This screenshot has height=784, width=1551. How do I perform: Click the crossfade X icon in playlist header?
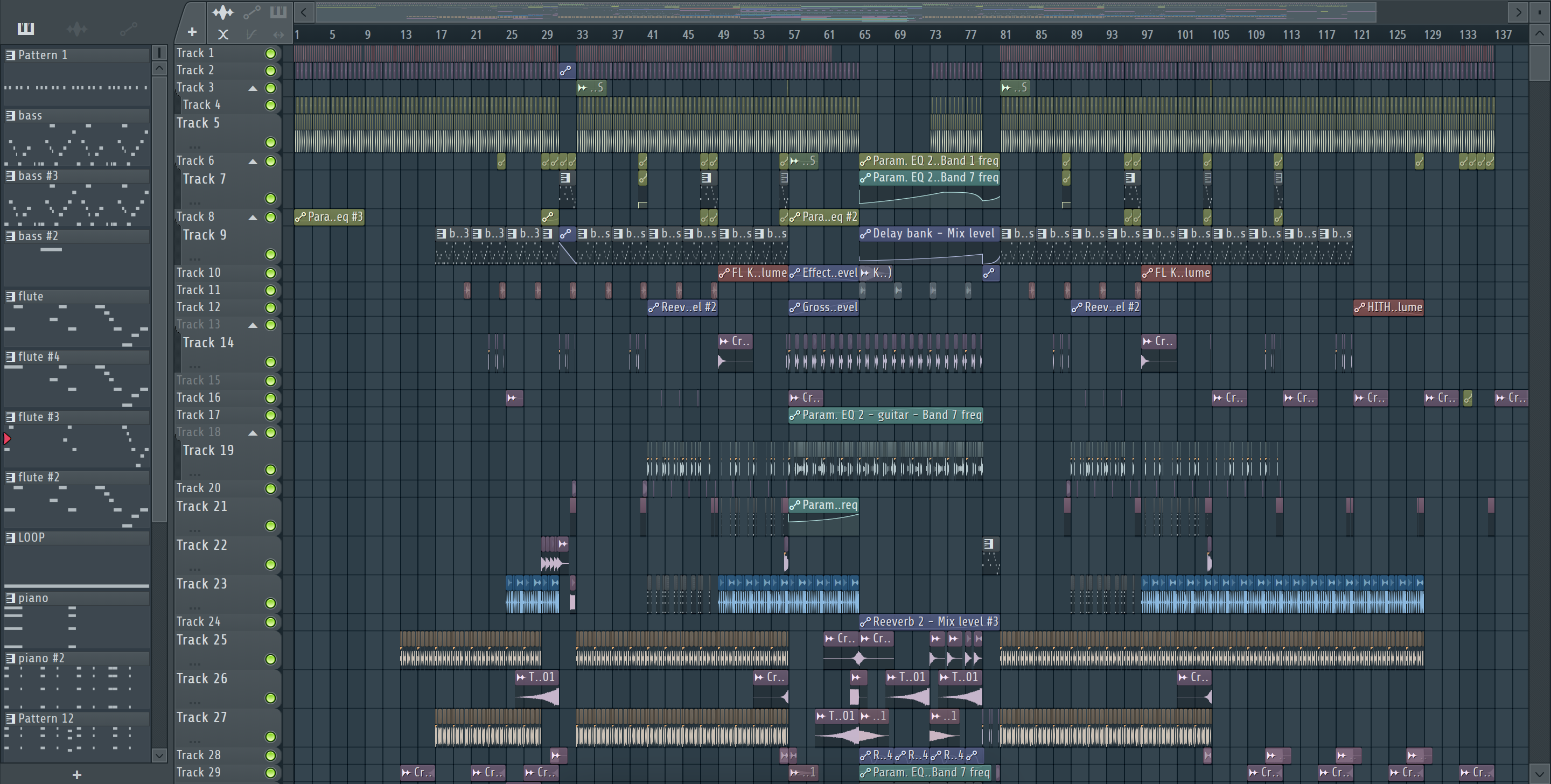click(223, 34)
